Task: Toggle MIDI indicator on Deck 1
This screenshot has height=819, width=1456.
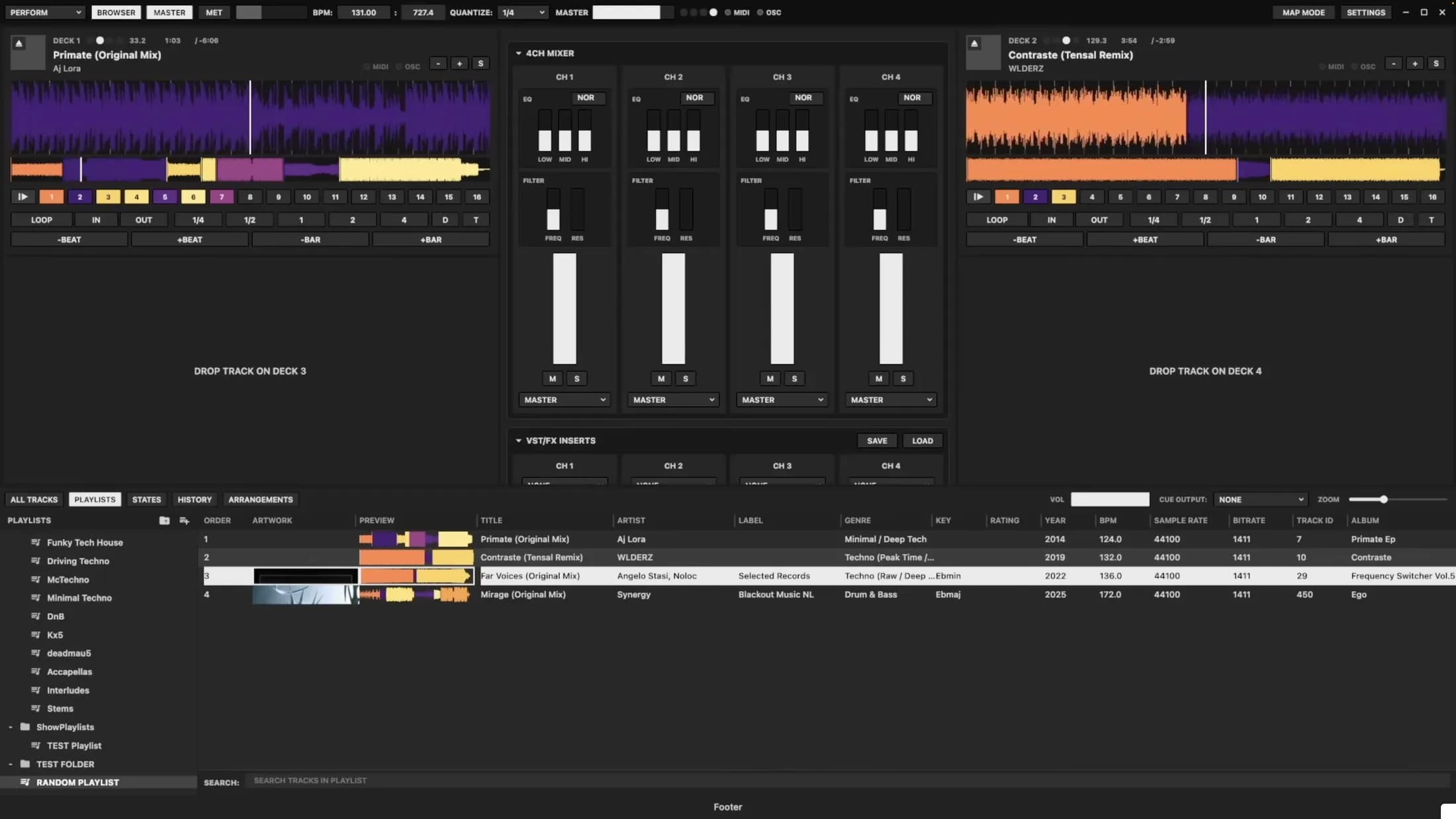Action: pyautogui.click(x=376, y=67)
